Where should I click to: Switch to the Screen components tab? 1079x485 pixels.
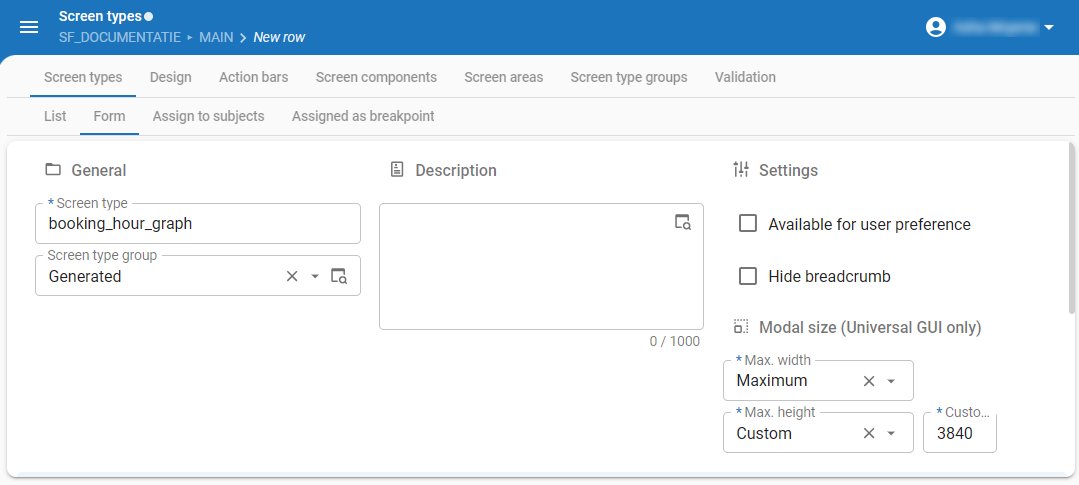376,77
